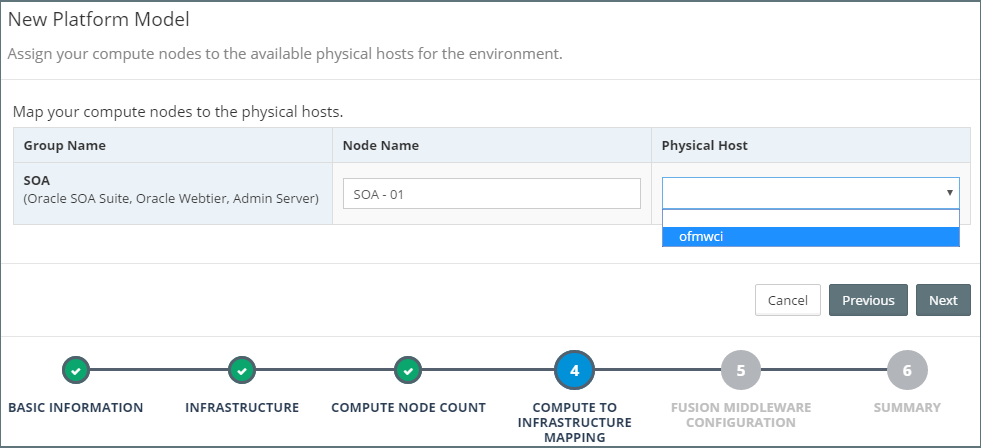981x448 pixels.
Task: Choose ofmwci from the host list
Action: coord(810,237)
